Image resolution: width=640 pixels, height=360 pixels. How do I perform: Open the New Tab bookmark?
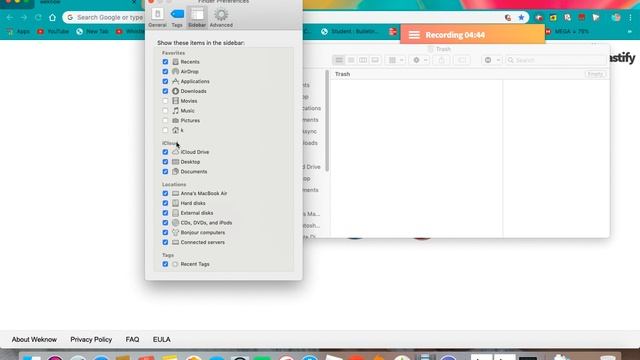(x=93, y=31)
